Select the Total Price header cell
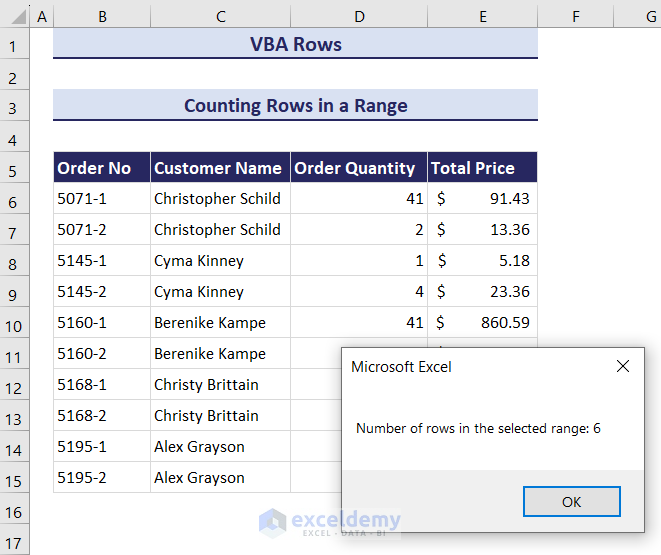 (483, 168)
